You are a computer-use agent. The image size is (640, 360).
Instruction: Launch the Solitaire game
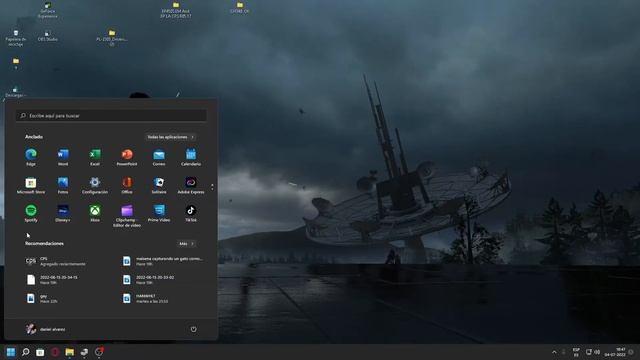point(159,185)
